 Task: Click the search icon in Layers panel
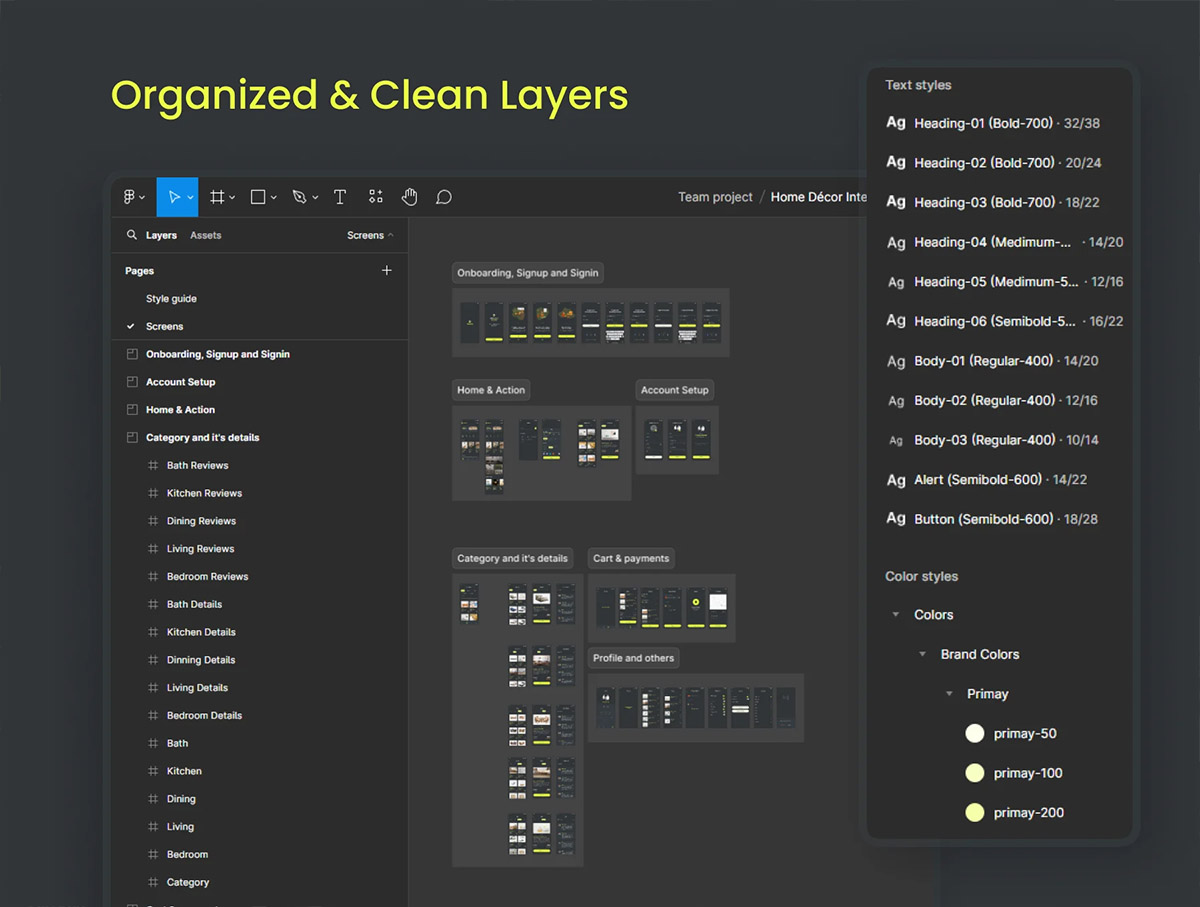131,235
